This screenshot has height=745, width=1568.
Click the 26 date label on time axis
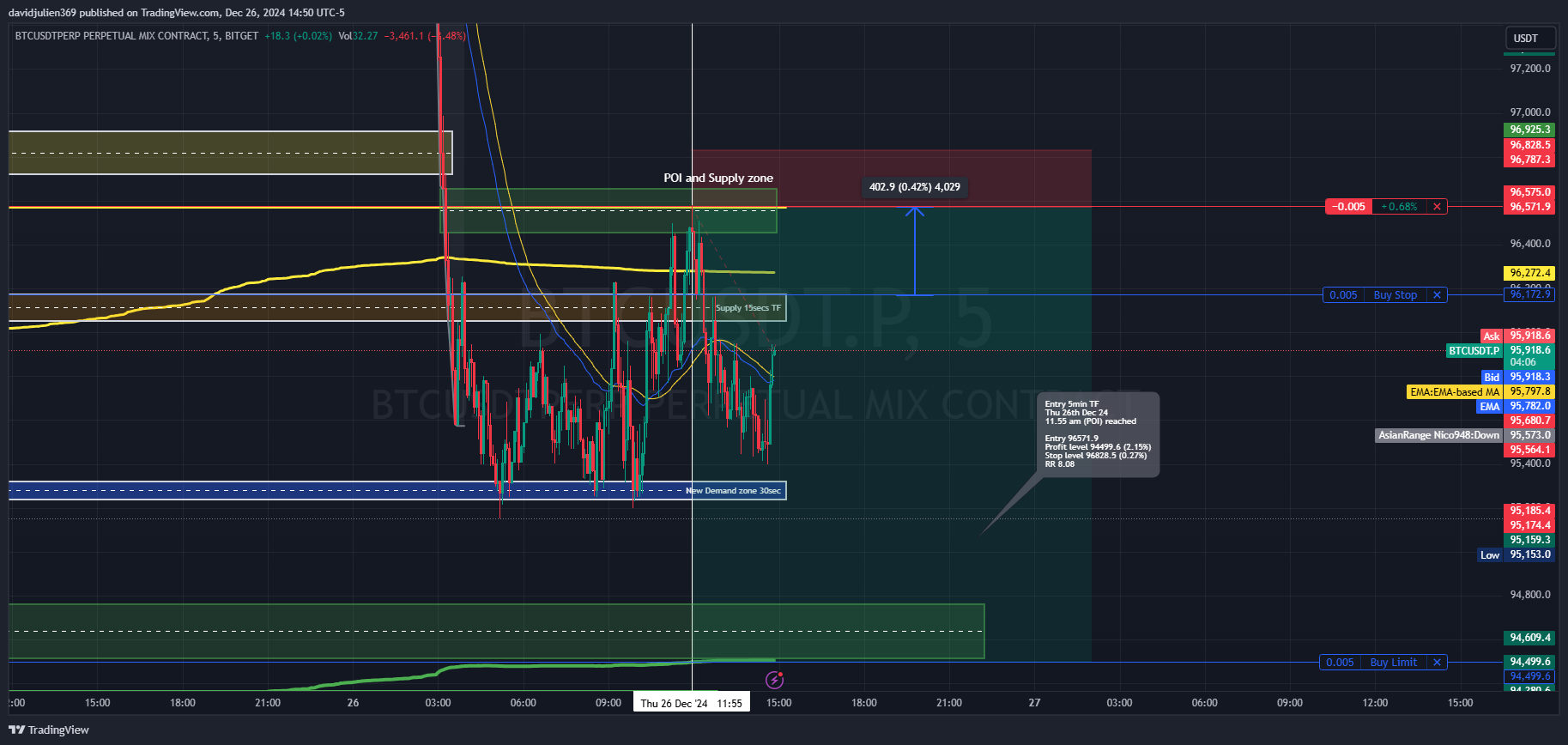click(353, 703)
